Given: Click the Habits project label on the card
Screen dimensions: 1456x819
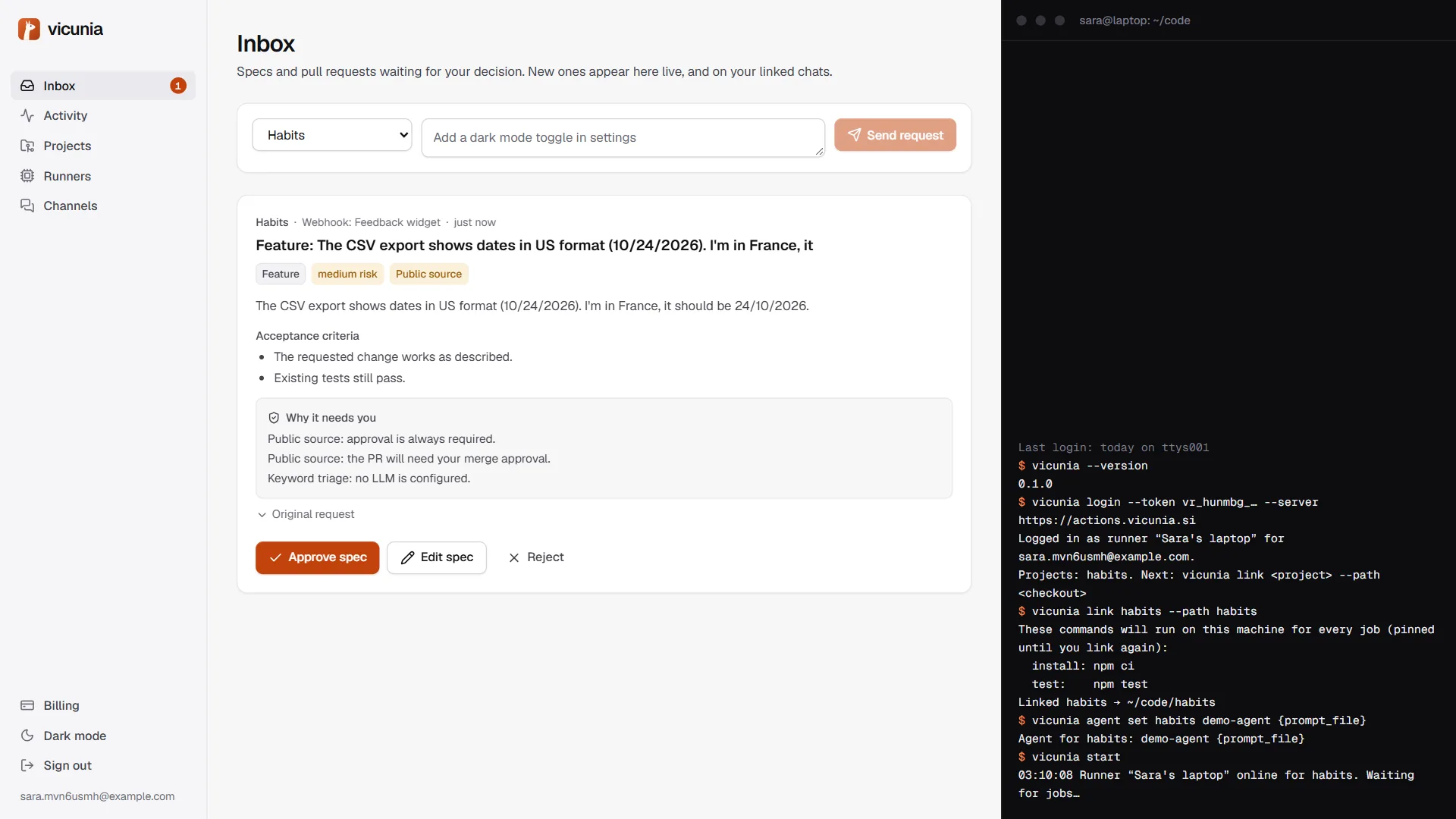Looking at the screenshot, I should click(271, 222).
